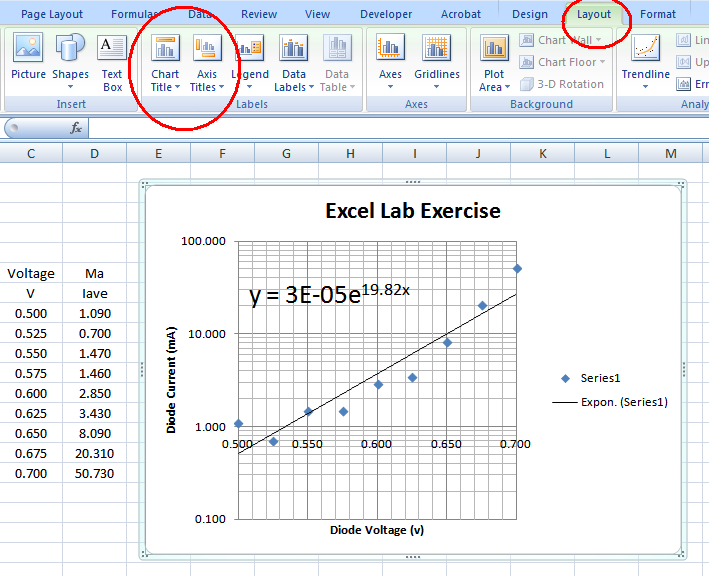
Task: Select the trendline equation label
Action: click(329, 294)
